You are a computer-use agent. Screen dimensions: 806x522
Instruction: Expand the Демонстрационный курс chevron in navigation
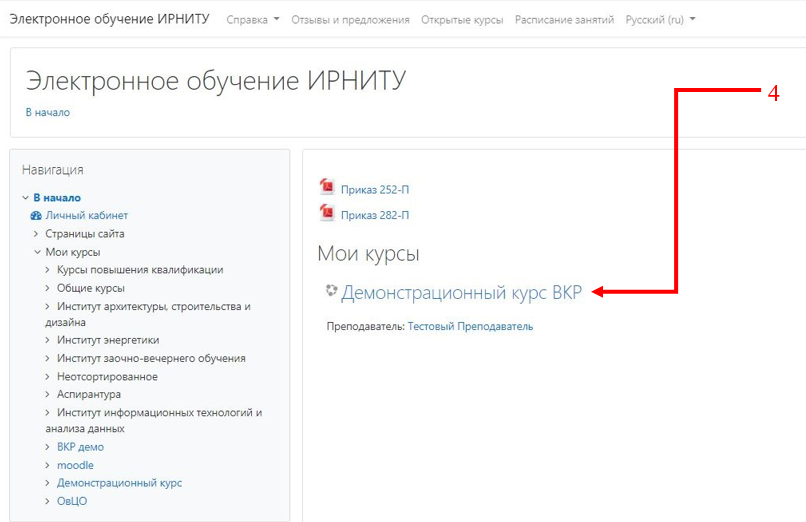pyautogui.click(x=47, y=483)
